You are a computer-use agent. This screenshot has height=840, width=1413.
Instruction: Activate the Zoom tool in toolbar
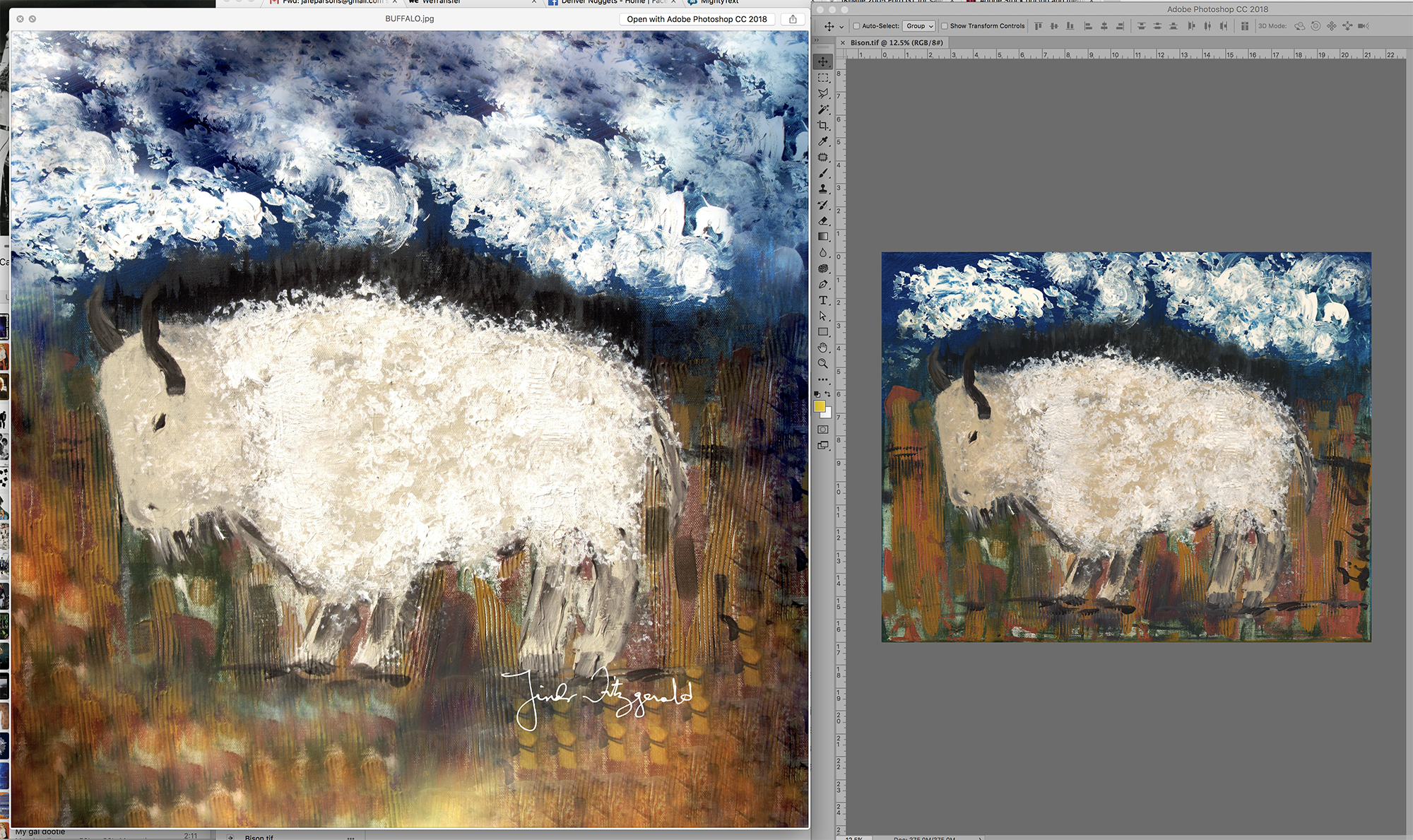click(x=823, y=364)
